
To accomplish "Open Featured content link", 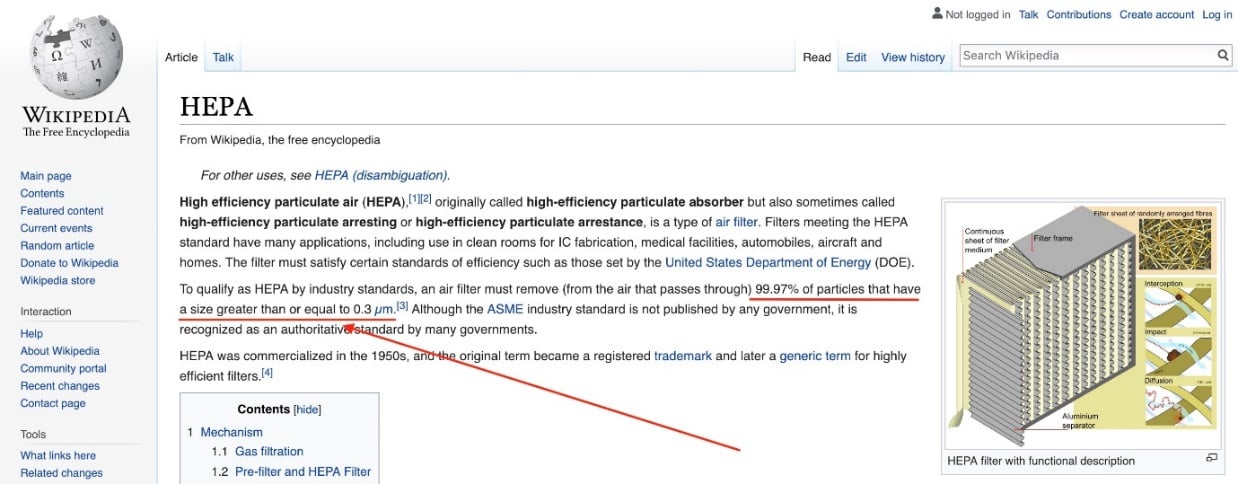I will 62,211.
